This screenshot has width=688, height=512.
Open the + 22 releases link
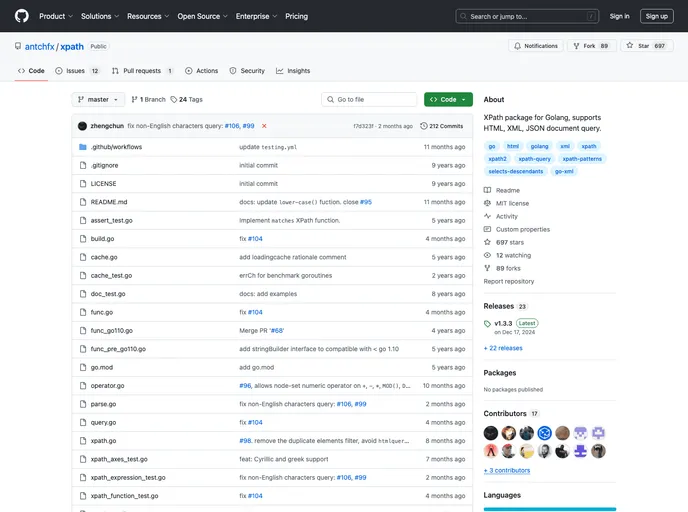tap(503, 348)
